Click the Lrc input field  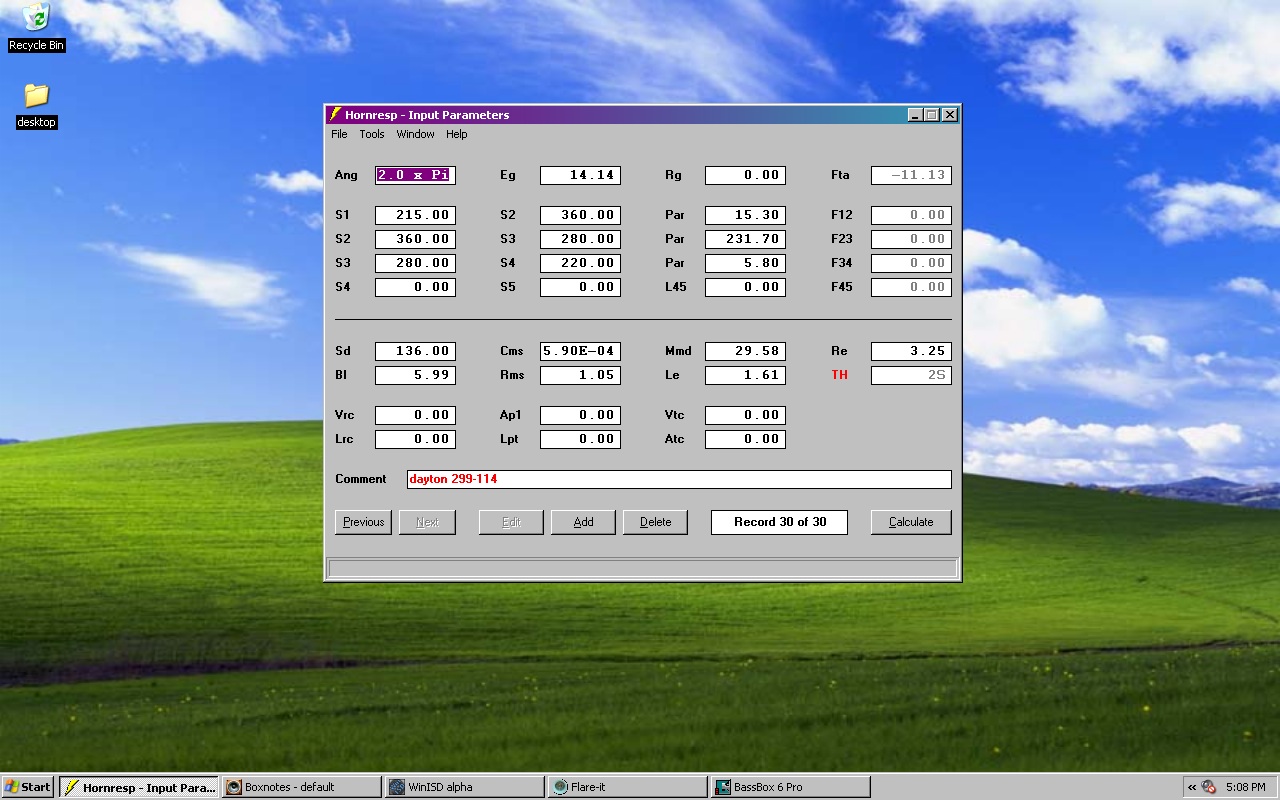coord(415,439)
